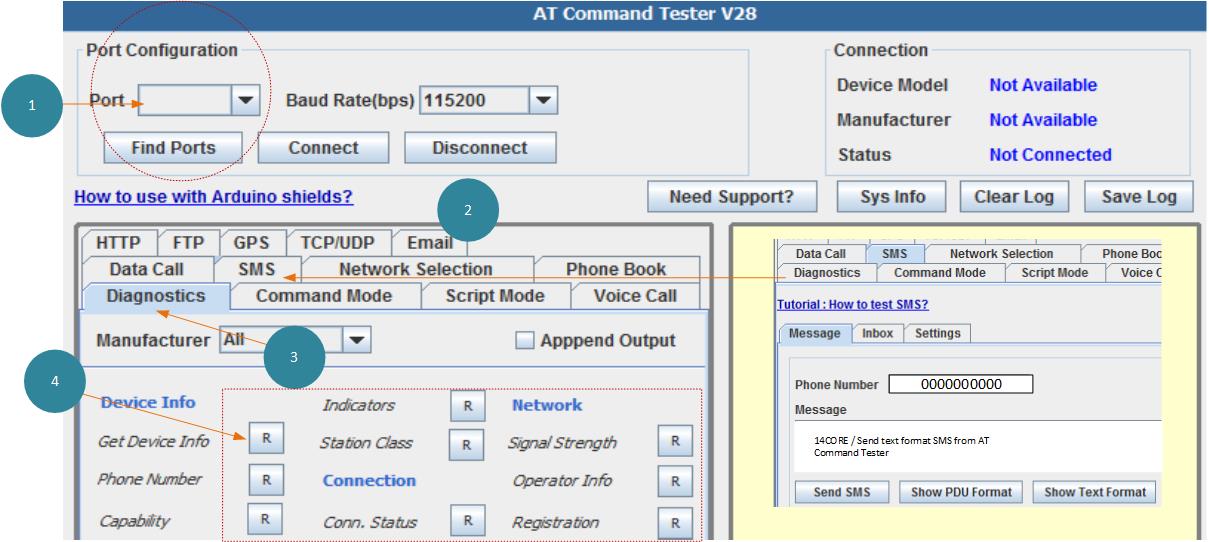The height and width of the screenshot is (542, 1209).
Task: Select the Data Call tab in left panel
Action: (x=147, y=269)
